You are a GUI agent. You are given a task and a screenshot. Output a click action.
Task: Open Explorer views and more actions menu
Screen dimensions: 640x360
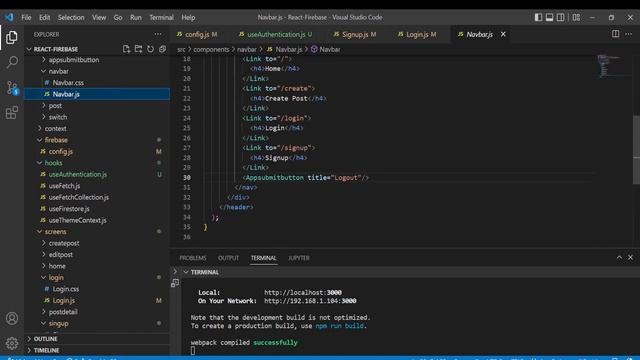tap(158, 34)
